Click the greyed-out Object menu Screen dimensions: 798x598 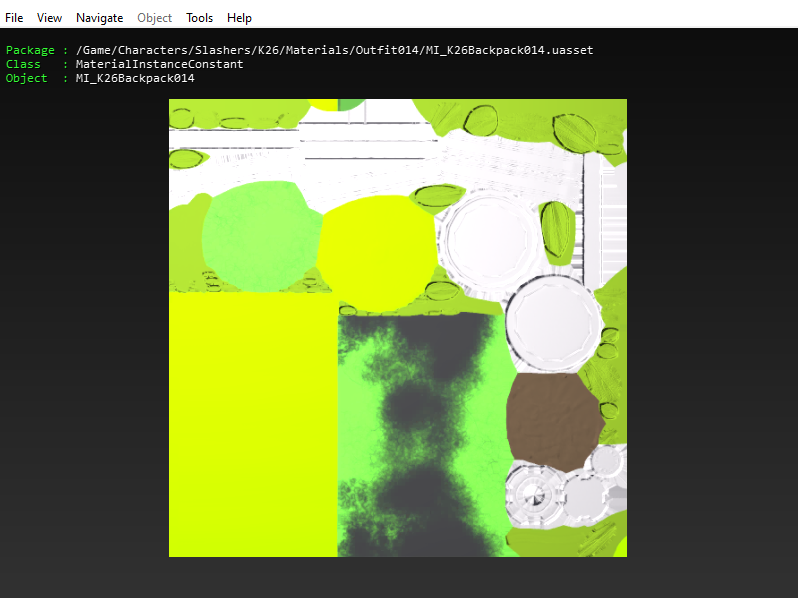point(155,18)
